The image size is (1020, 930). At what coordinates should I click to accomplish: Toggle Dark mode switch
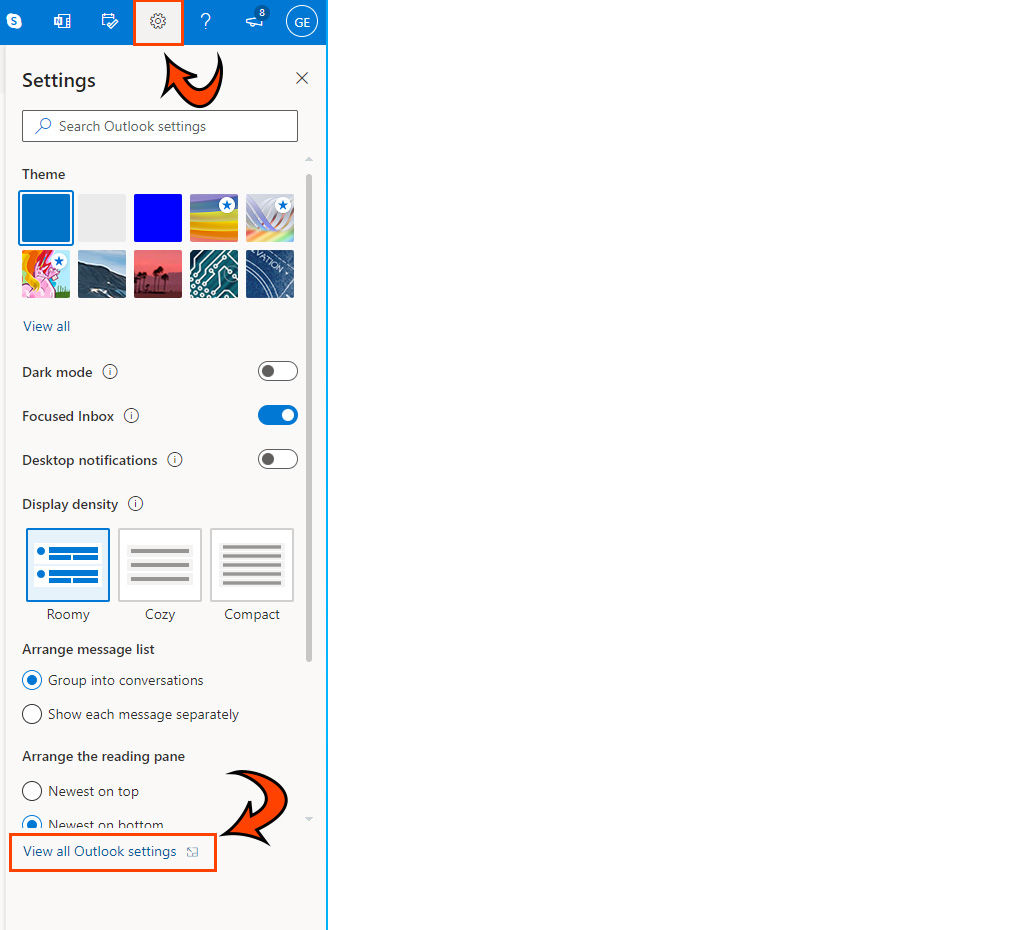[278, 371]
